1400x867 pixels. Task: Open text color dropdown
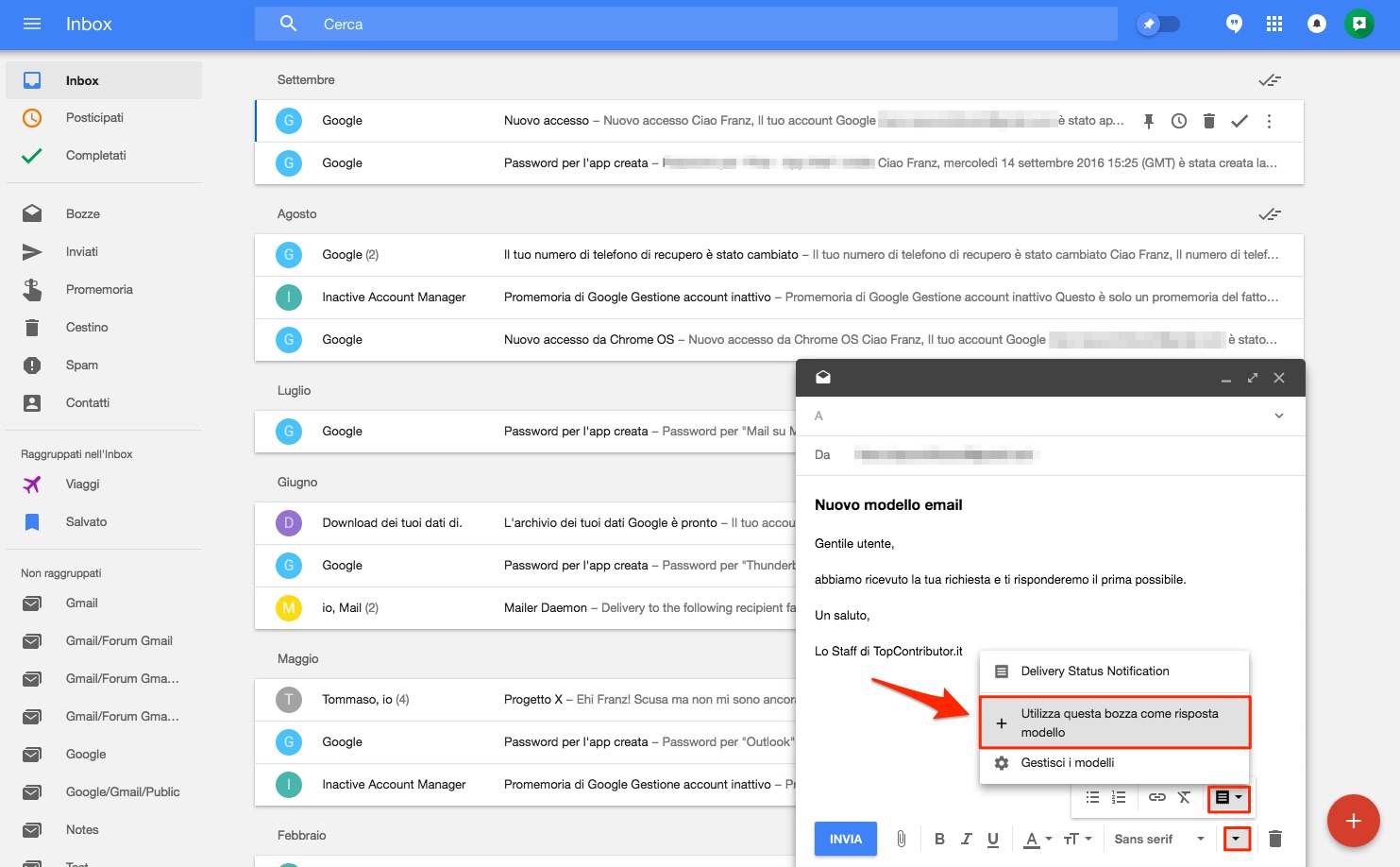click(x=1038, y=839)
